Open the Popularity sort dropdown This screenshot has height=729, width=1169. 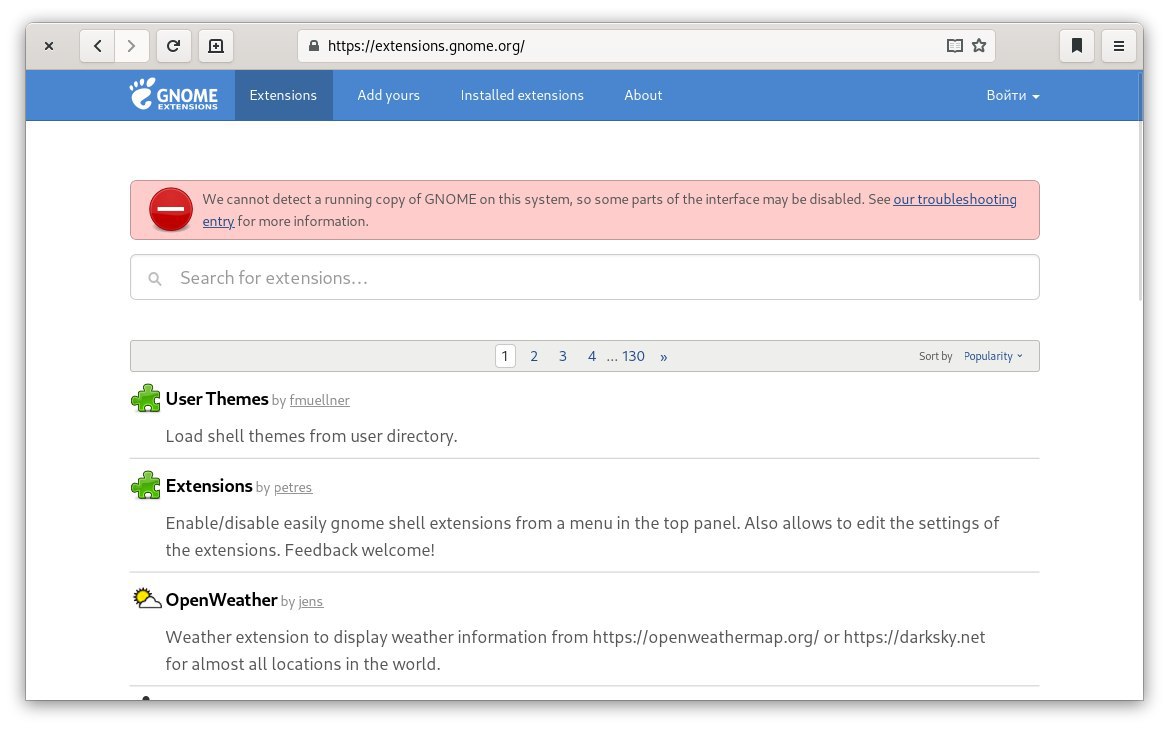coord(993,356)
